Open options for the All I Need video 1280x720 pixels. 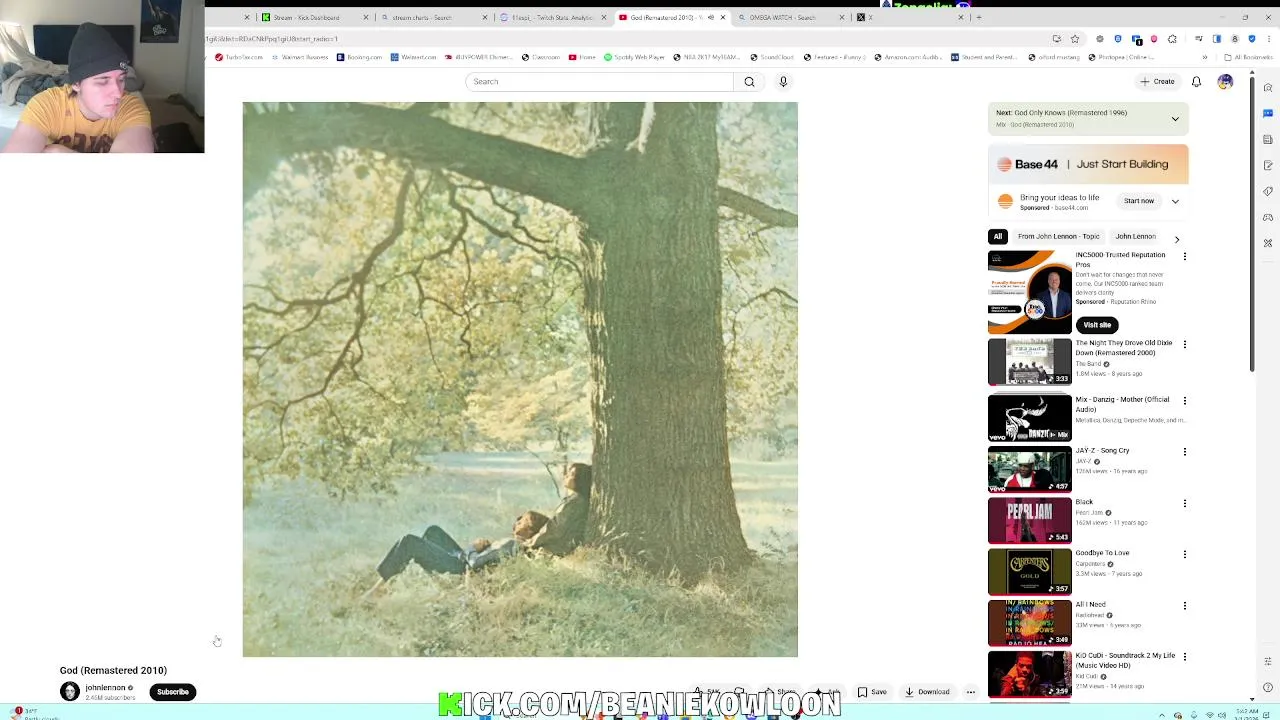(x=1185, y=606)
